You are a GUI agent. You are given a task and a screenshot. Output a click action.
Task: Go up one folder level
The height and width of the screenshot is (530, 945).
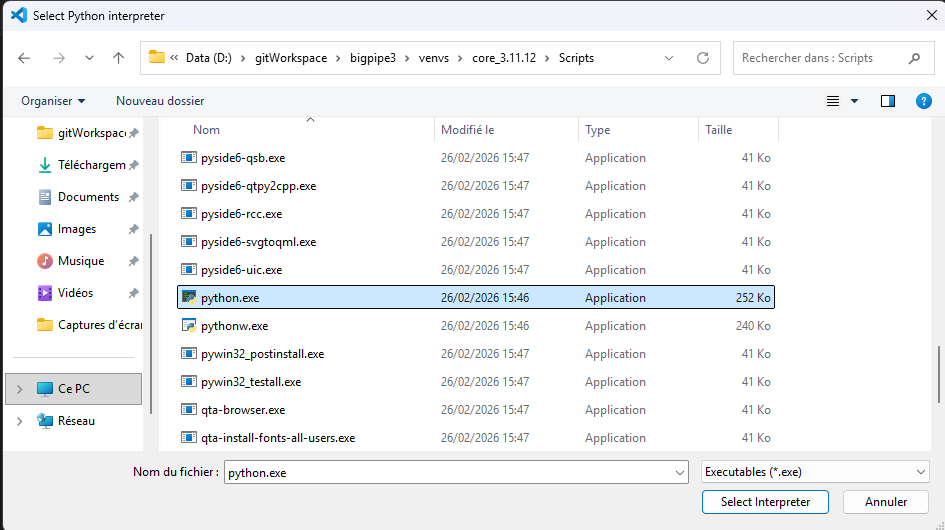coord(118,58)
